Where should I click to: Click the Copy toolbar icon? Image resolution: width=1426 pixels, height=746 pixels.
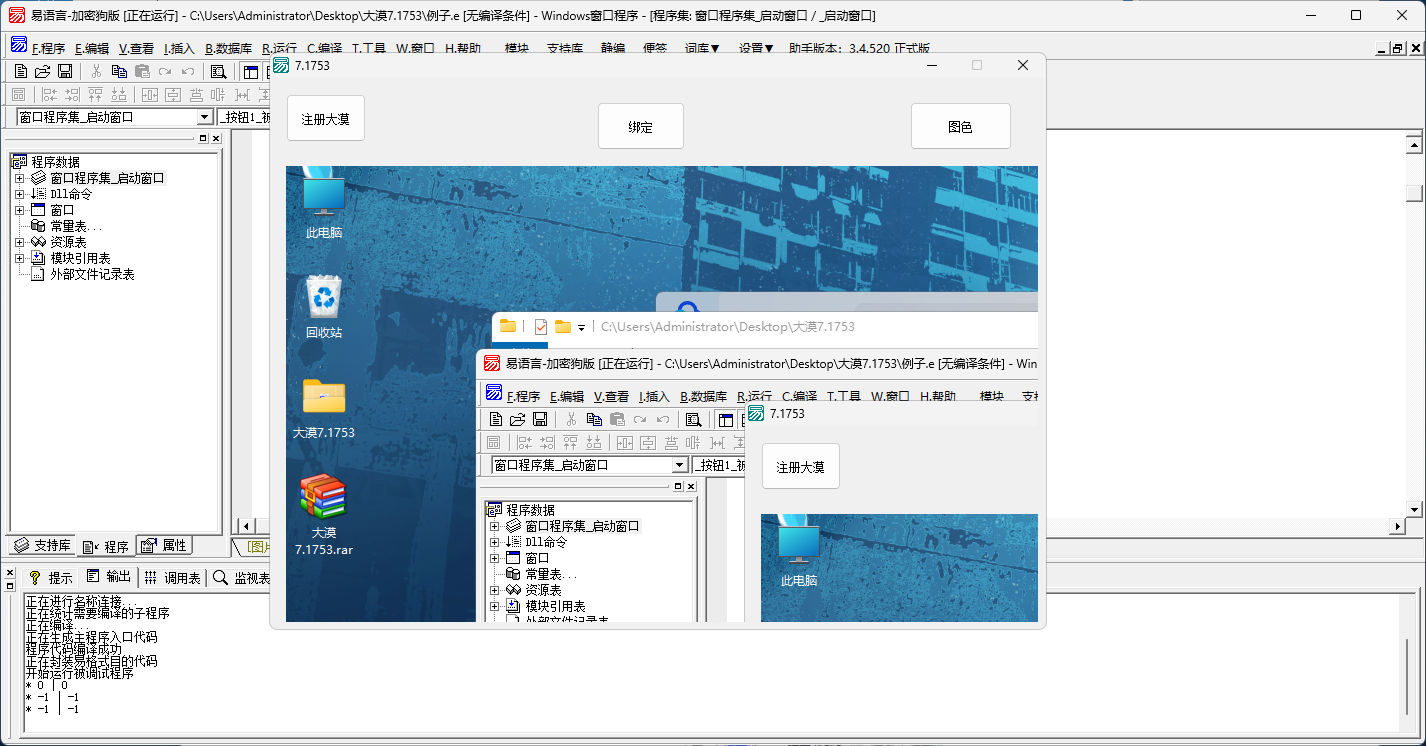119,71
